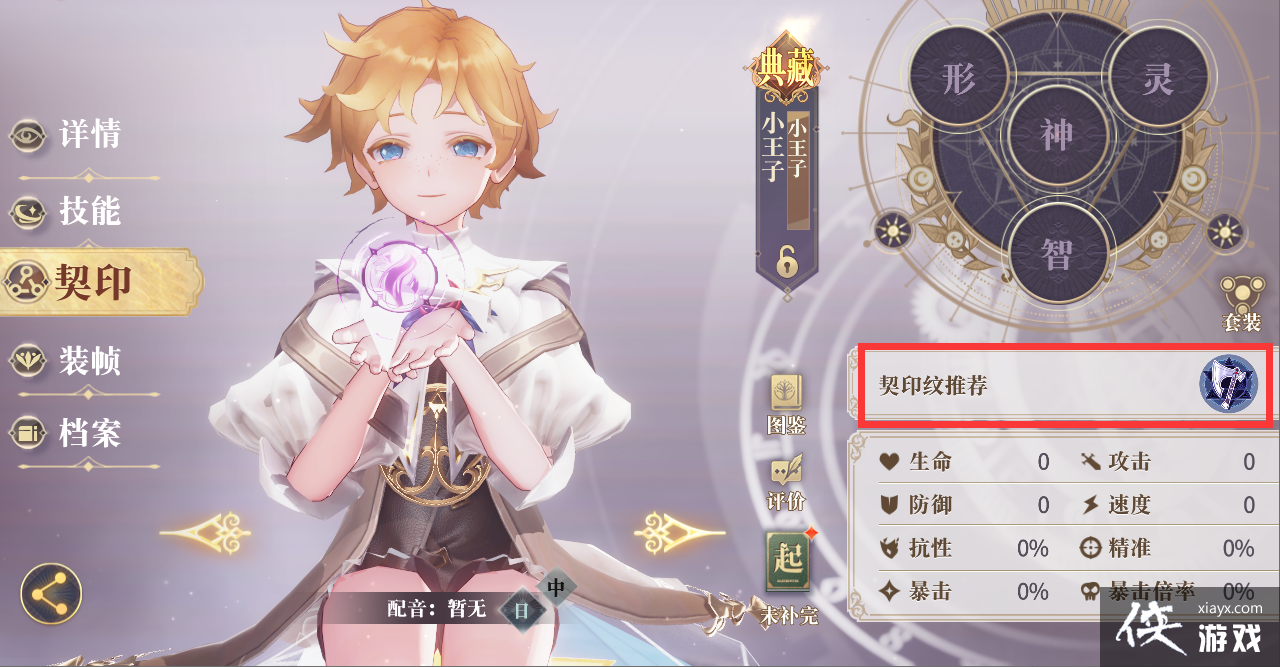Select the 形 seal slot

959,80
